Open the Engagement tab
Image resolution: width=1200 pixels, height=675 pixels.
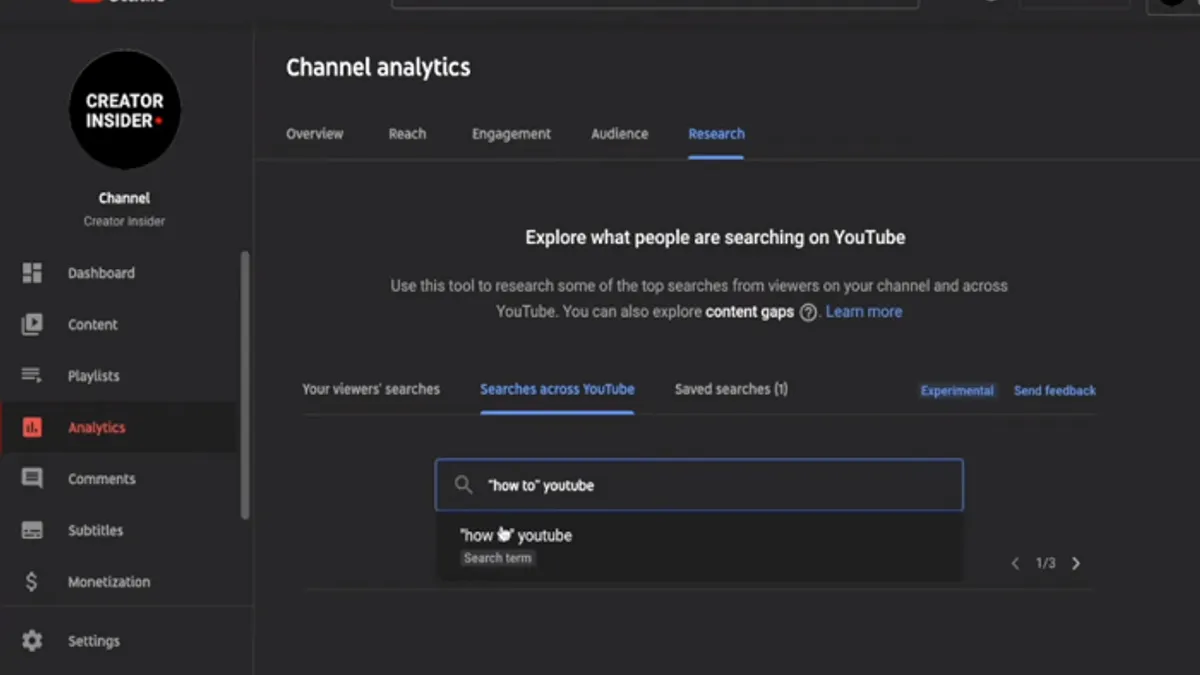click(x=511, y=134)
